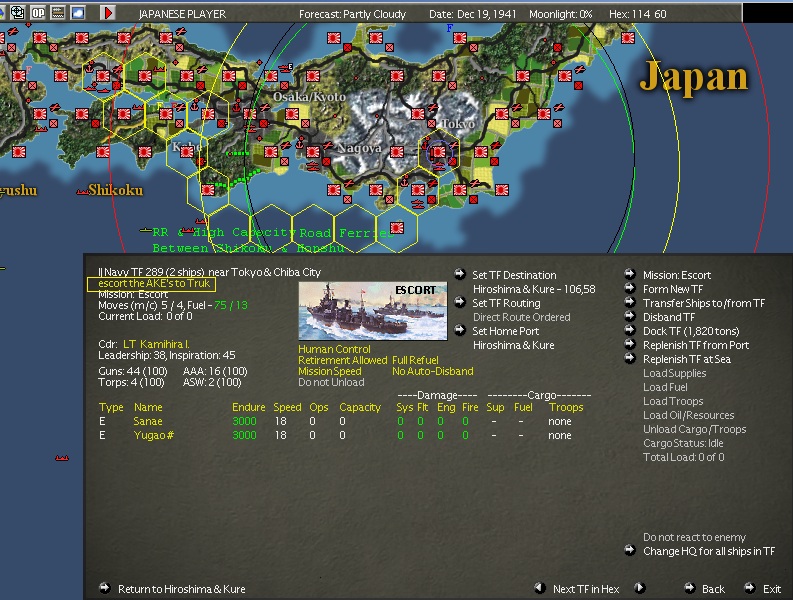Toggle Retirement Allowed setting

342,360
